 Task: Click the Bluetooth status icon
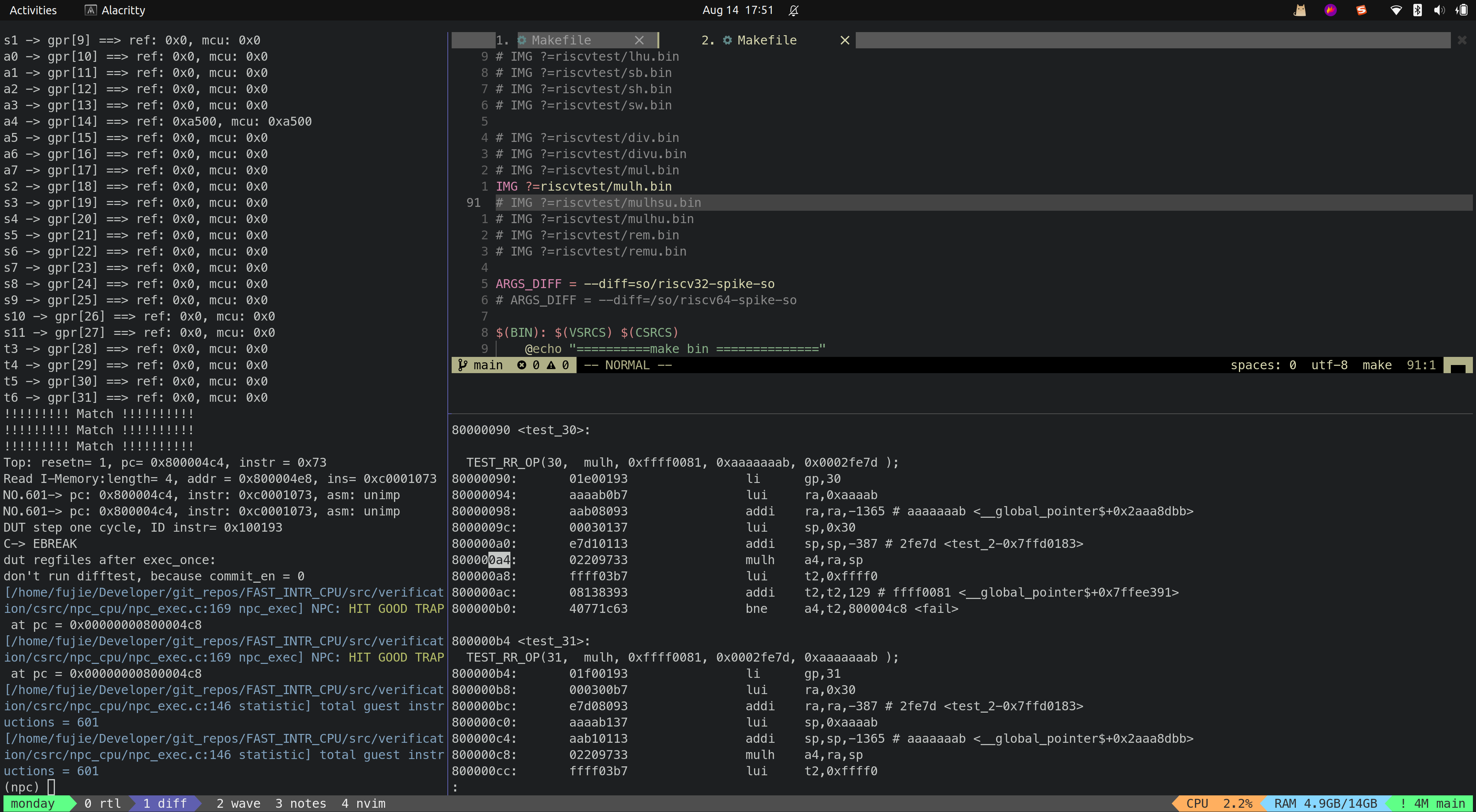[x=1418, y=10]
